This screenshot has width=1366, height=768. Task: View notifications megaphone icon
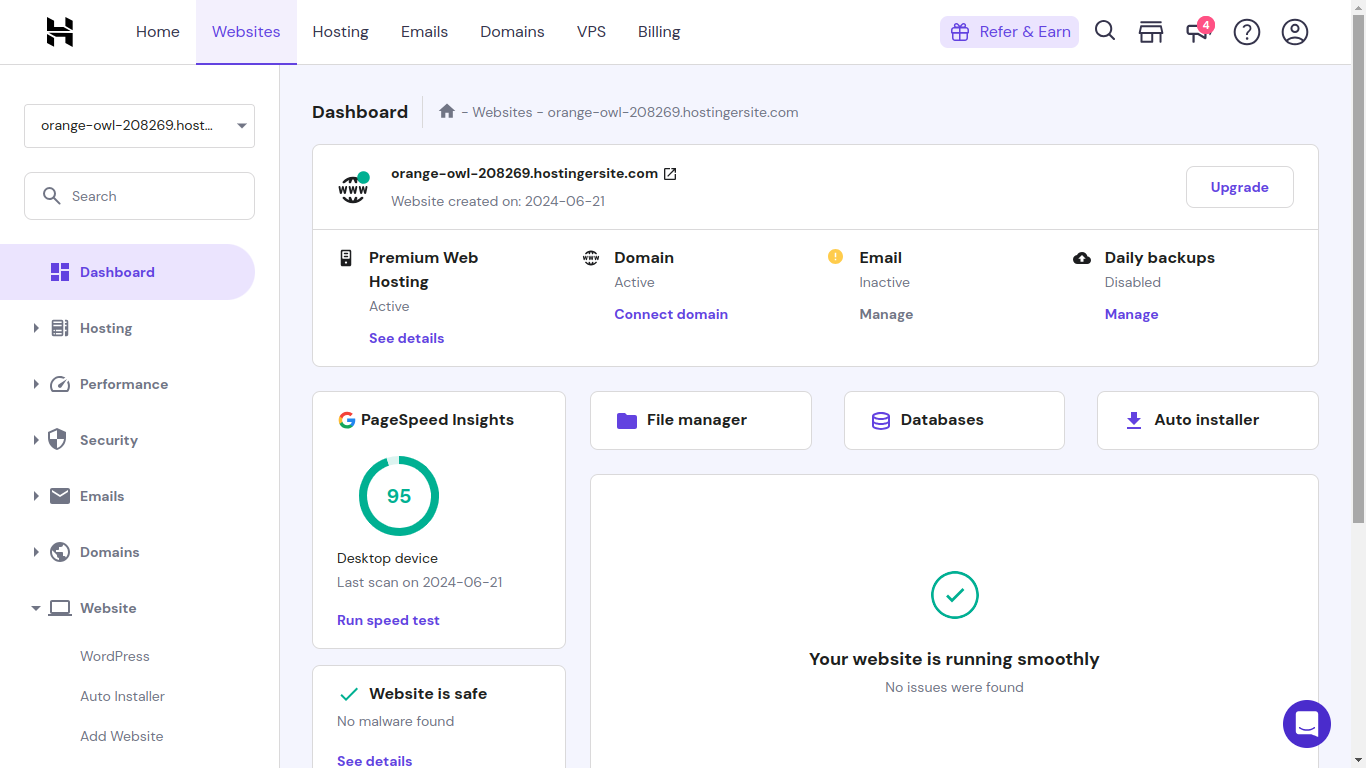1197,32
